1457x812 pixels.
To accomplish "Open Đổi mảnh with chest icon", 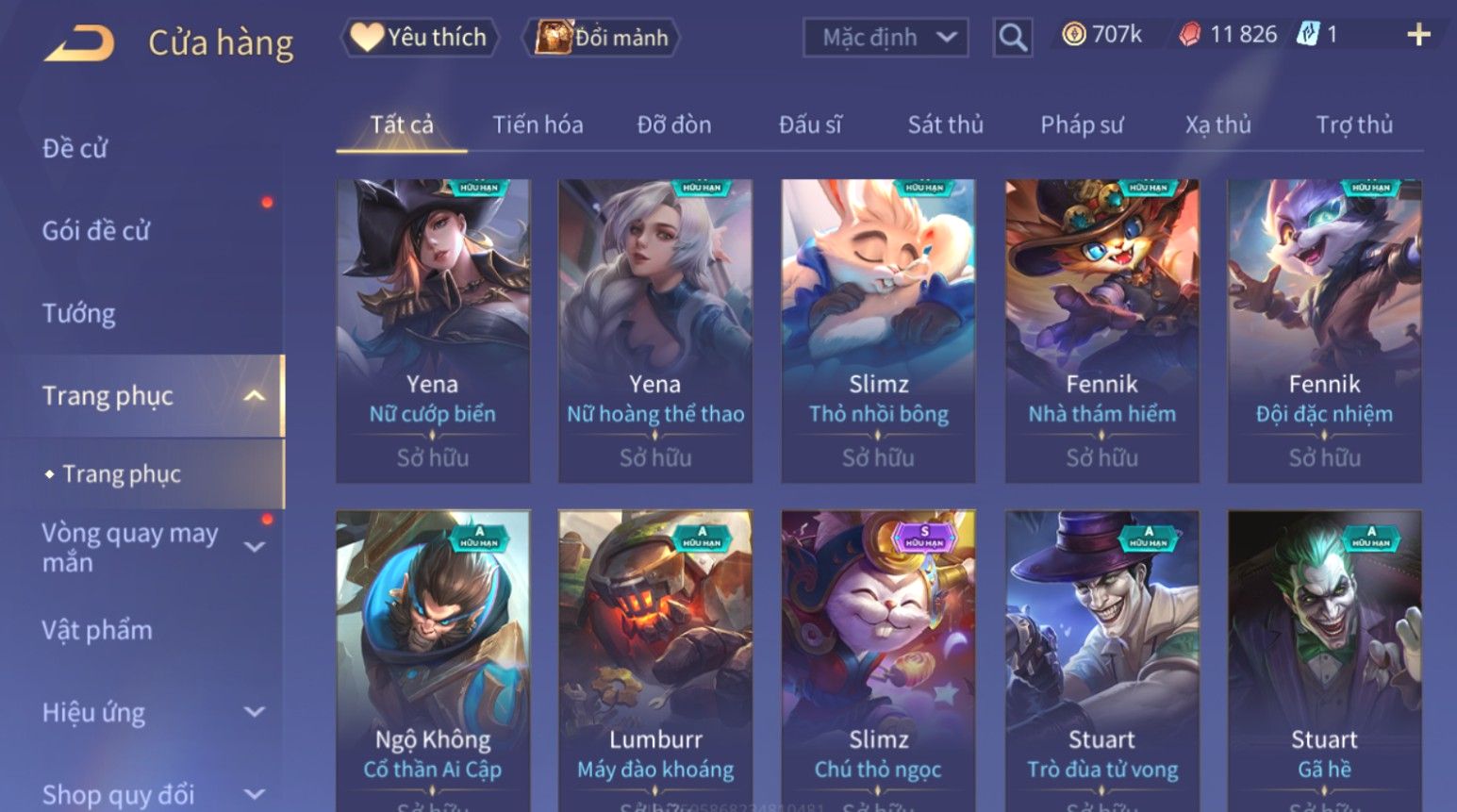I will pos(603,37).
